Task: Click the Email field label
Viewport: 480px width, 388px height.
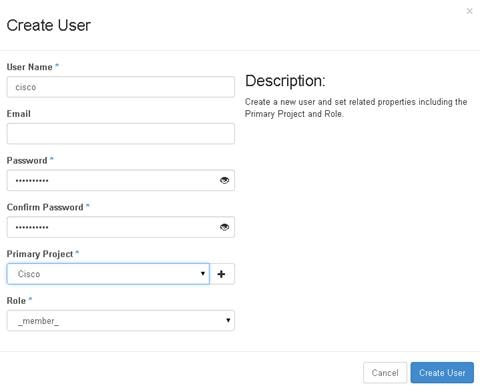Action: pyautogui.click(x=19, y=114)
